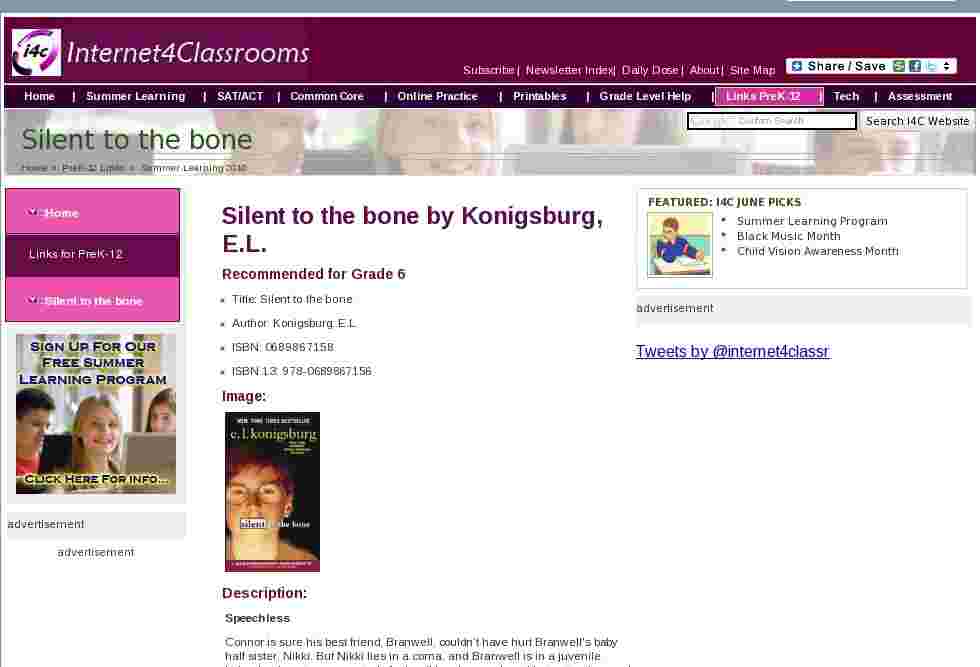Open the Summer Learning menu item

point(136,96)
